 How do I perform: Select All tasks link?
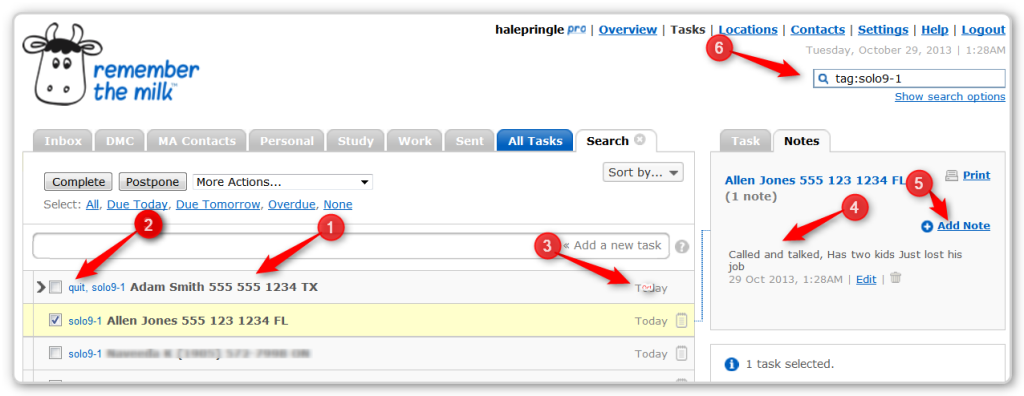(92, 204)
